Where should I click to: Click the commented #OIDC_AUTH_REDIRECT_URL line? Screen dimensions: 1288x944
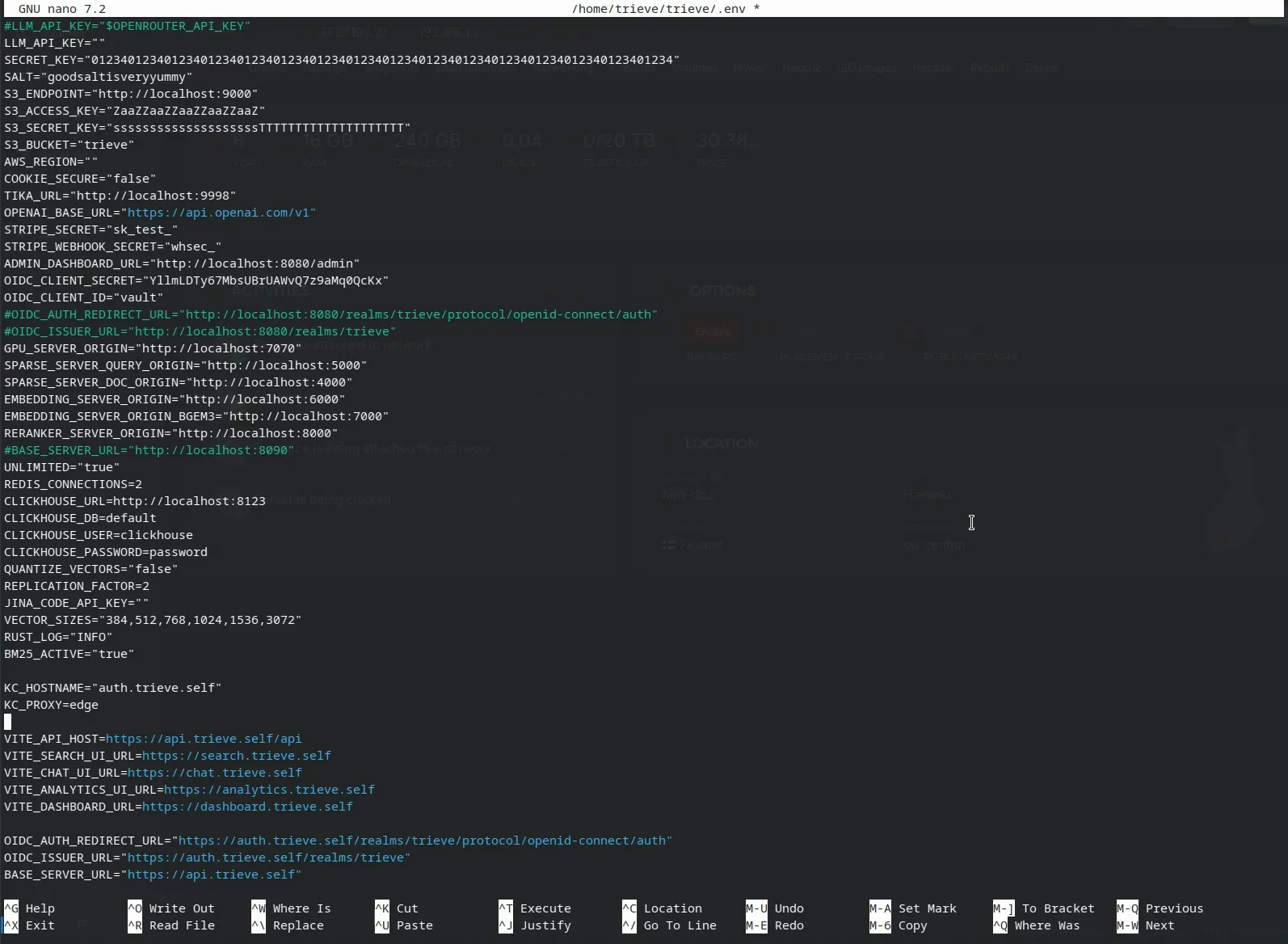[331, 314]
